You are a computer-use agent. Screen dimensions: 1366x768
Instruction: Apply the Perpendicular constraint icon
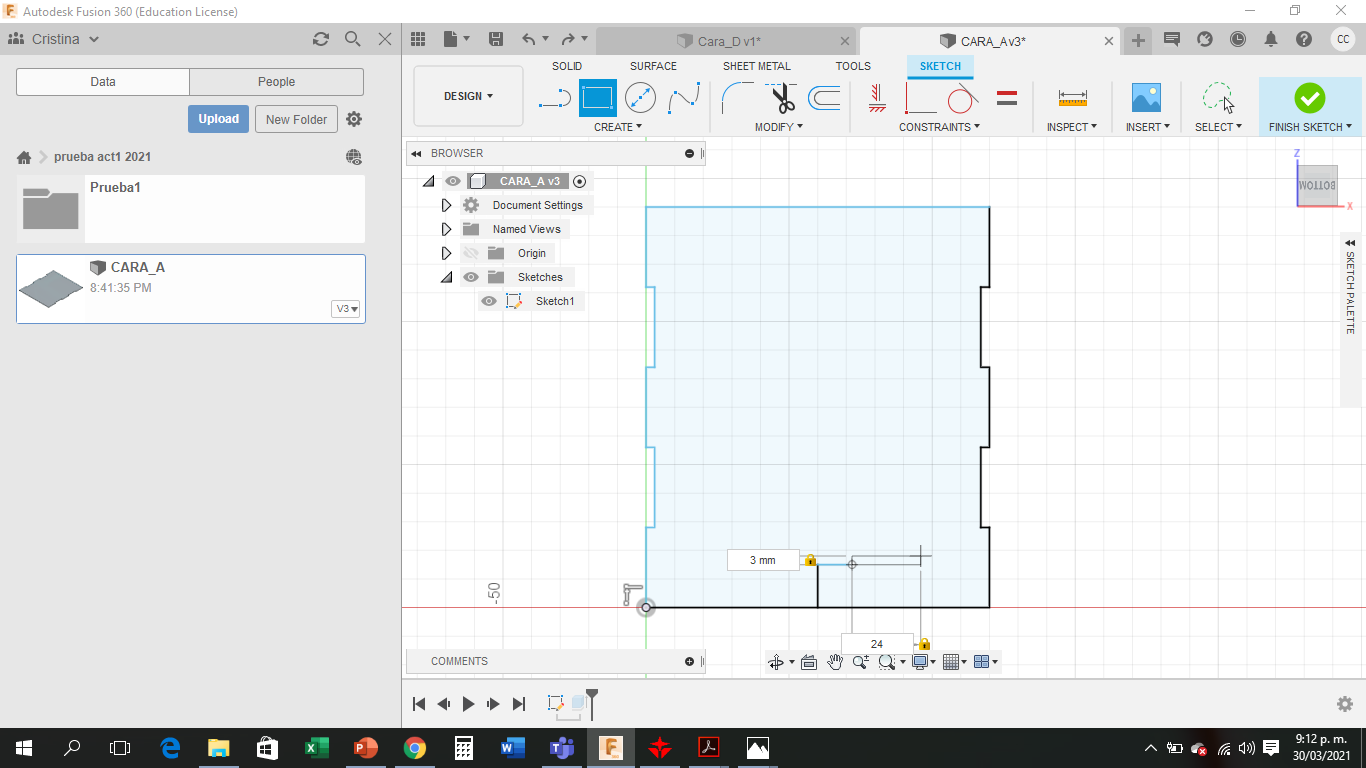point(920,98)
